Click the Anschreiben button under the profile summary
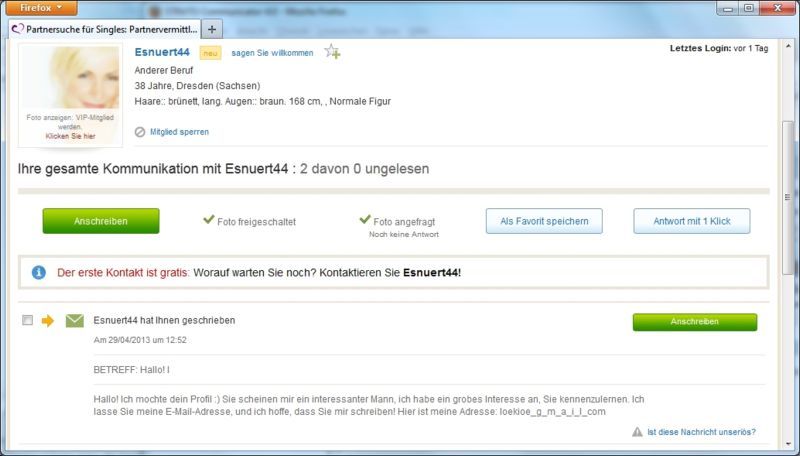The image size is (800, 456). pos(100,221)
